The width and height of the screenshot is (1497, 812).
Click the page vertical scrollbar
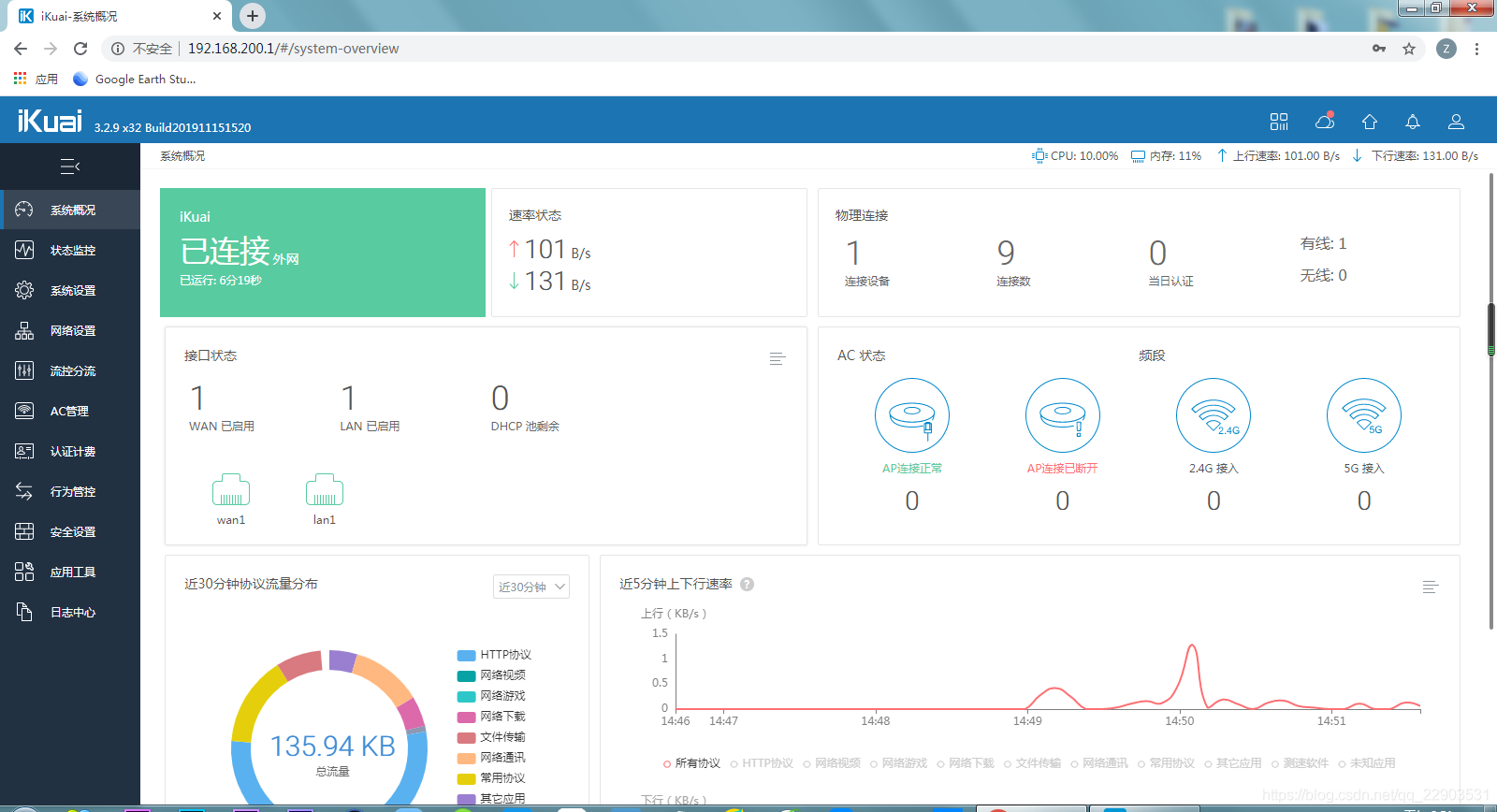click(x=1490, y=402)
